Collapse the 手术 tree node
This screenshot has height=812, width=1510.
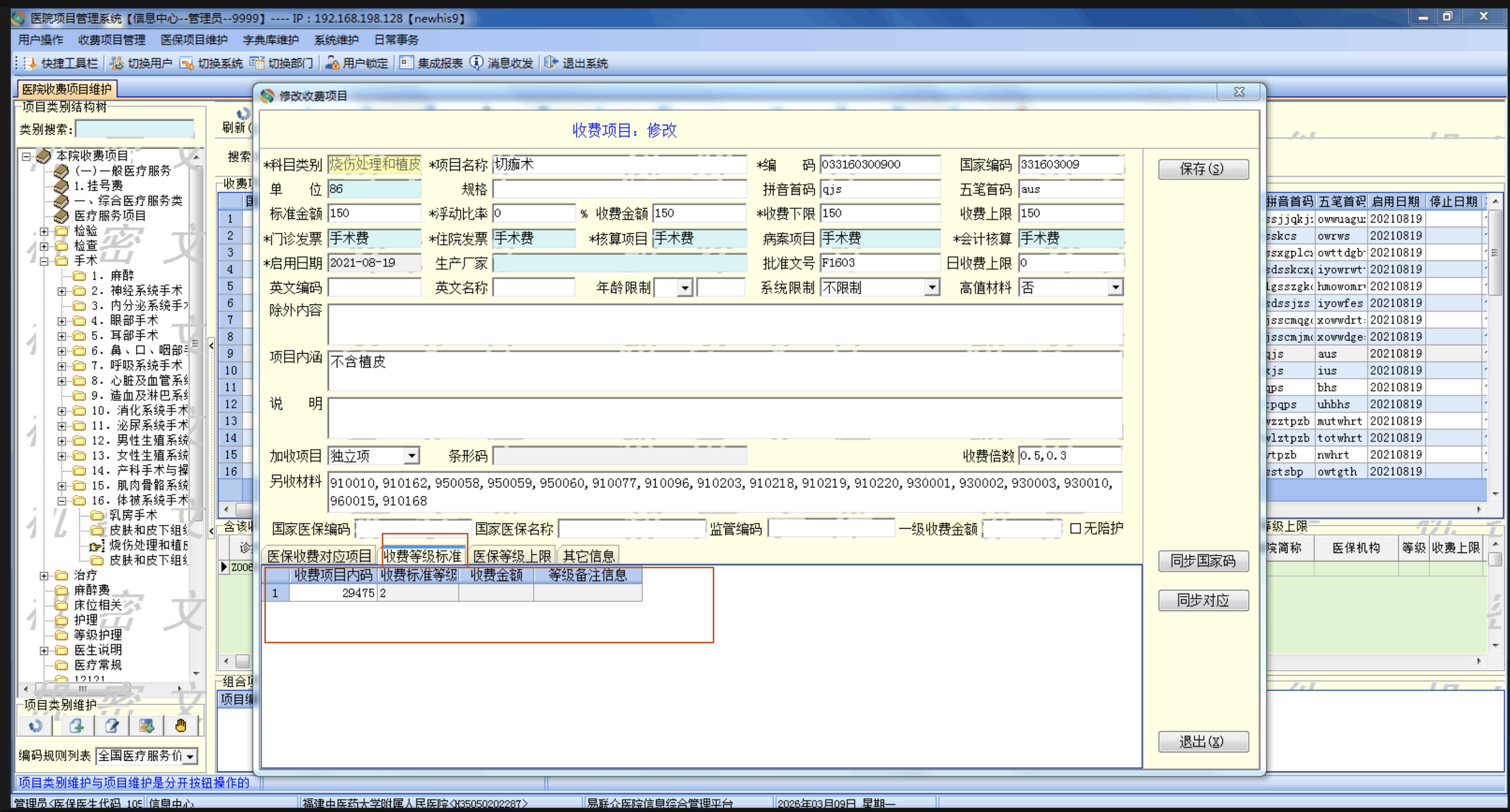pyautogui.click(x=44, y=262)
